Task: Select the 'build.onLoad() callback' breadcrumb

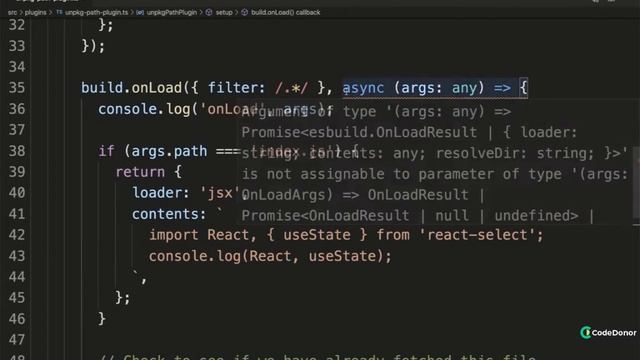Action: click(x=286, y=12)
